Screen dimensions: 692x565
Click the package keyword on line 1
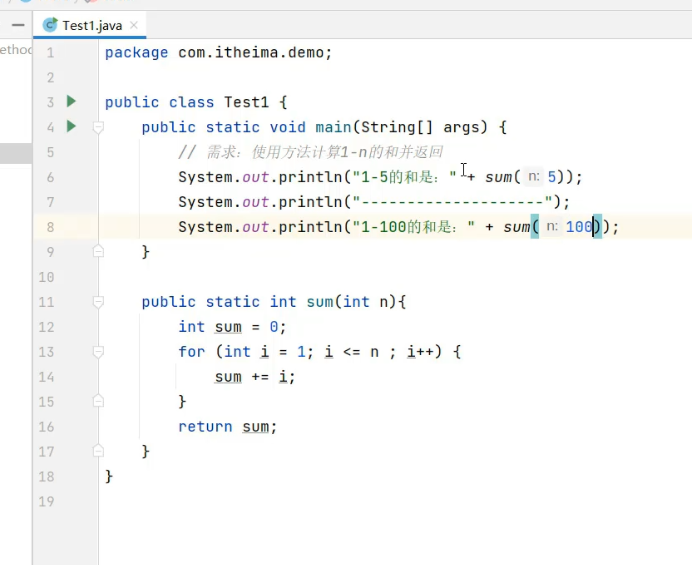tap(136, 53)
